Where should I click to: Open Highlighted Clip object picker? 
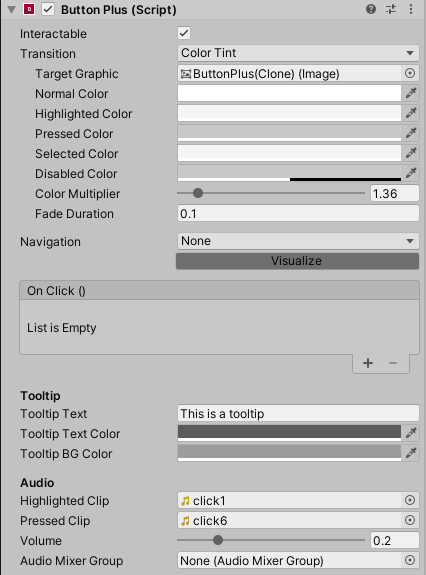point(410,500)
